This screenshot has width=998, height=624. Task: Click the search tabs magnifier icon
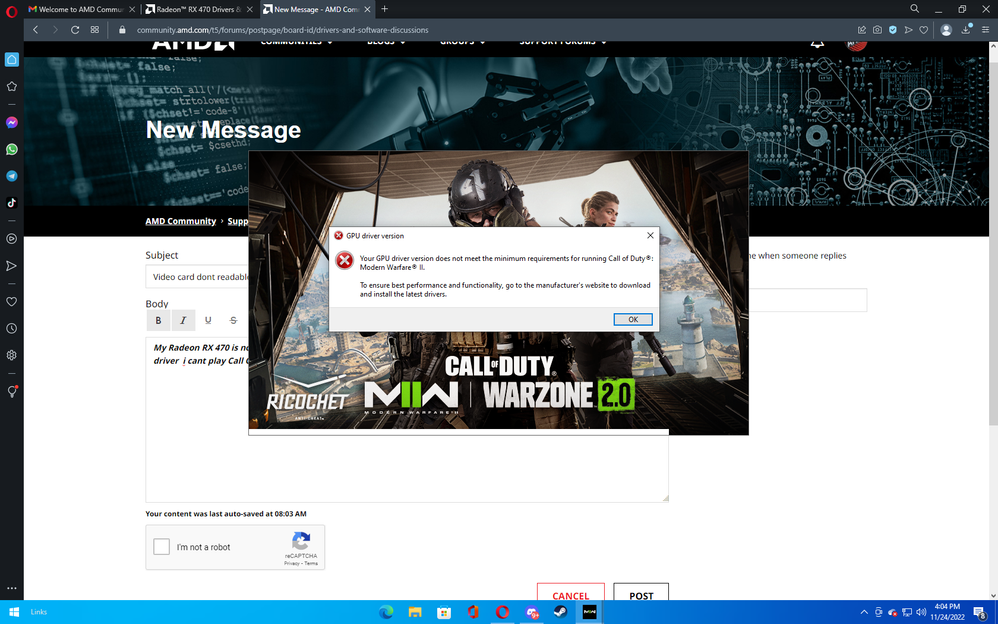tap(915, 9)
